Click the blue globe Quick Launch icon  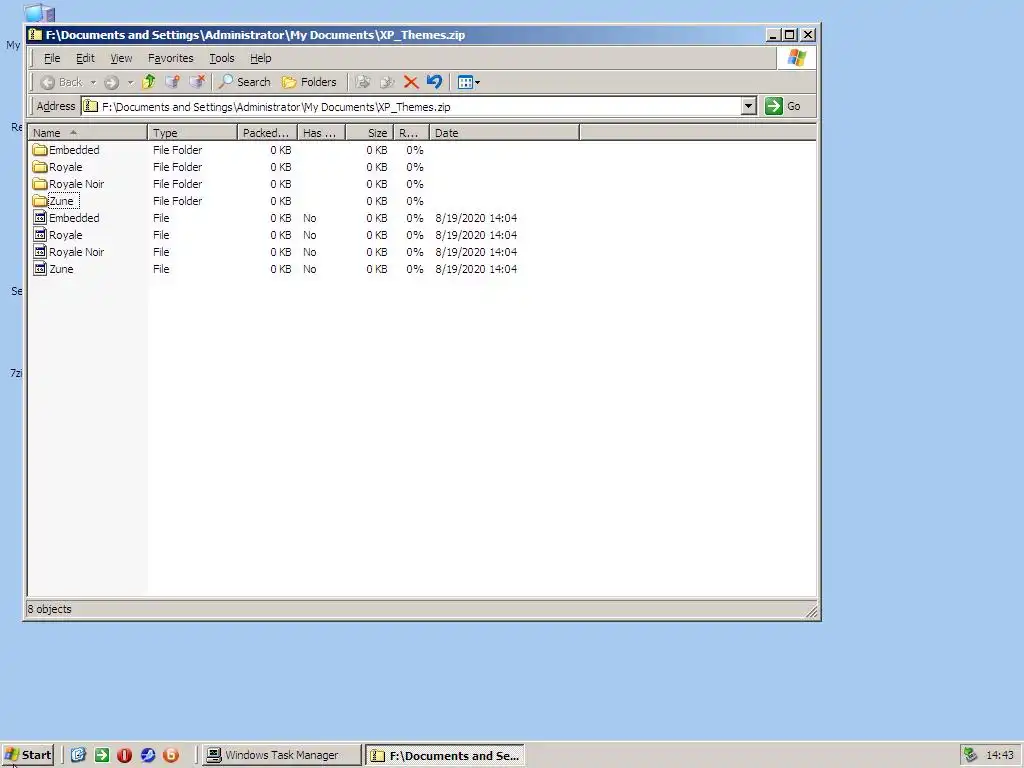pos(148,755)
